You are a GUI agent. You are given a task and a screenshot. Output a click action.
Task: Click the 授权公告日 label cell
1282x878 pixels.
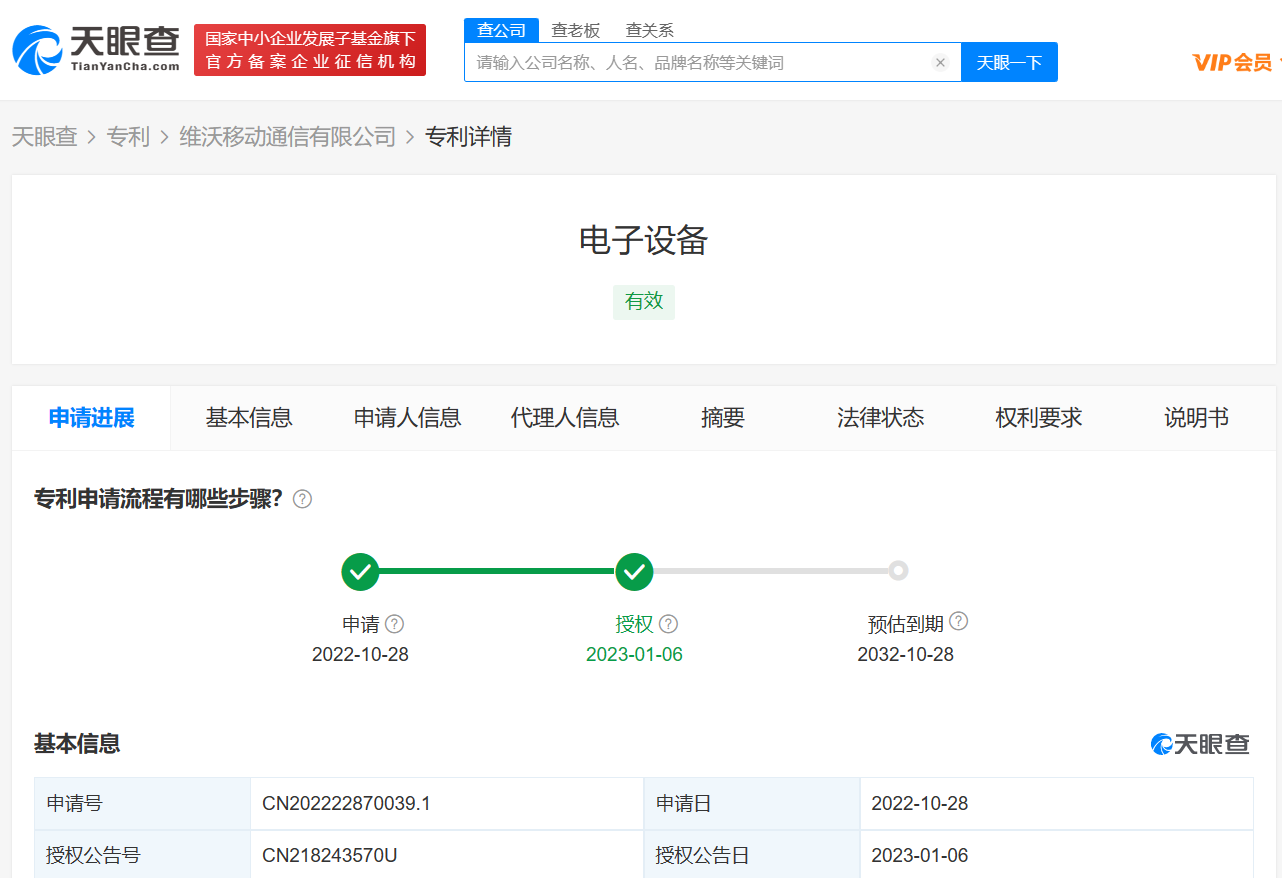pos(752,855)
